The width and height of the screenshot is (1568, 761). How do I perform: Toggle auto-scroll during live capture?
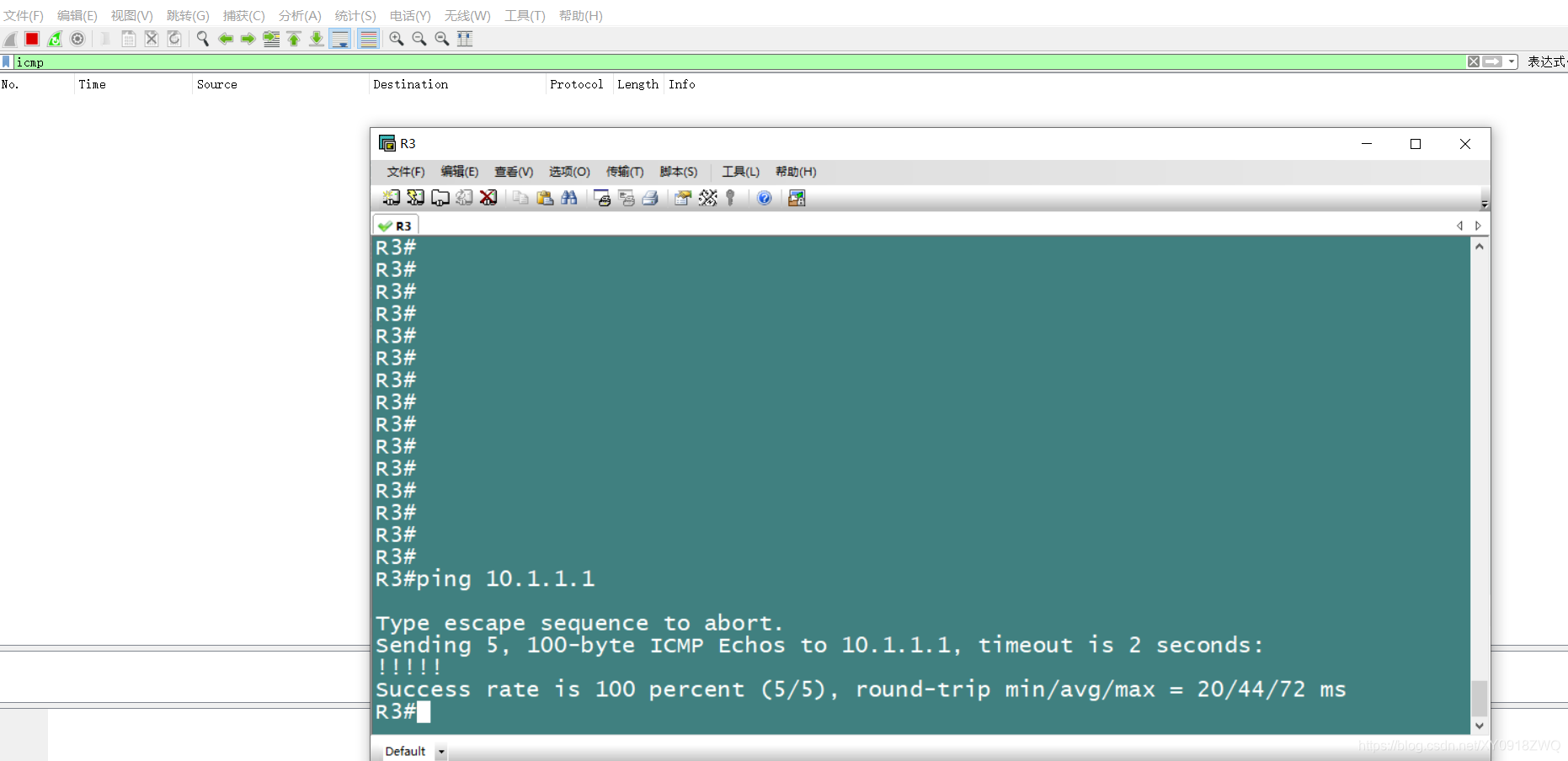tap(340, 39)
